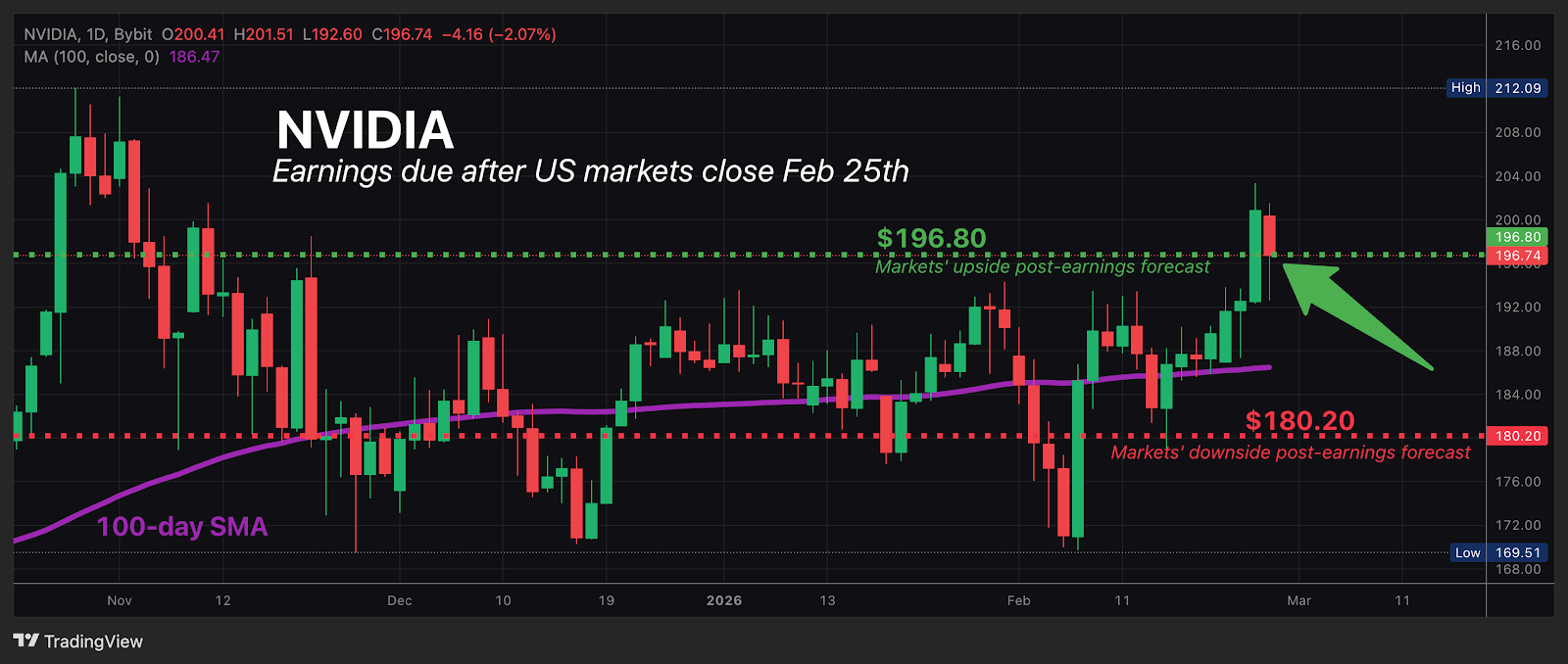The image size is (1568, 664).
Task: Click the green 196.80 price axis tag
Action: click(1517, 237)
